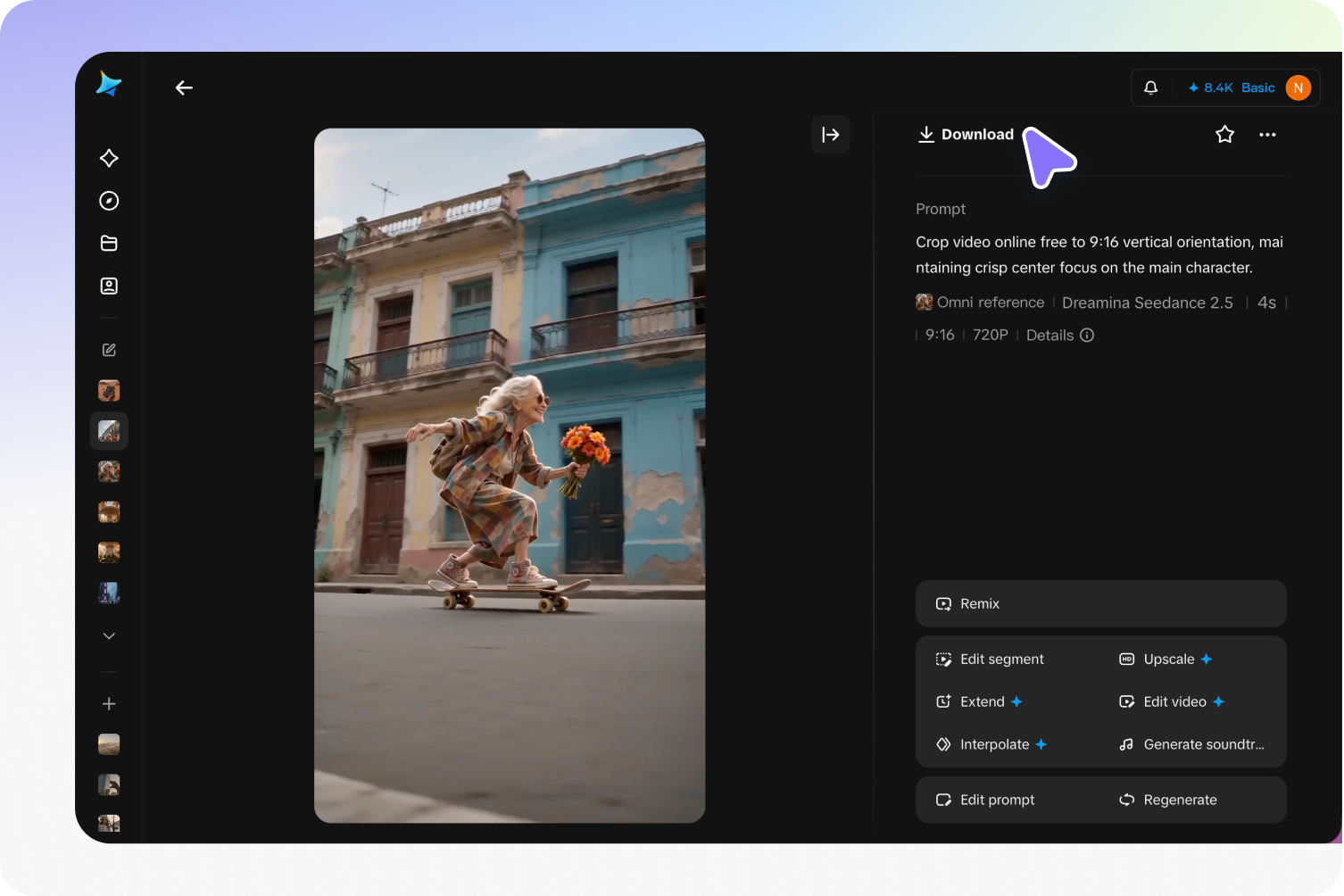Open the Explore compass icon
The image size is (1344, 896).
click(109, 201)
